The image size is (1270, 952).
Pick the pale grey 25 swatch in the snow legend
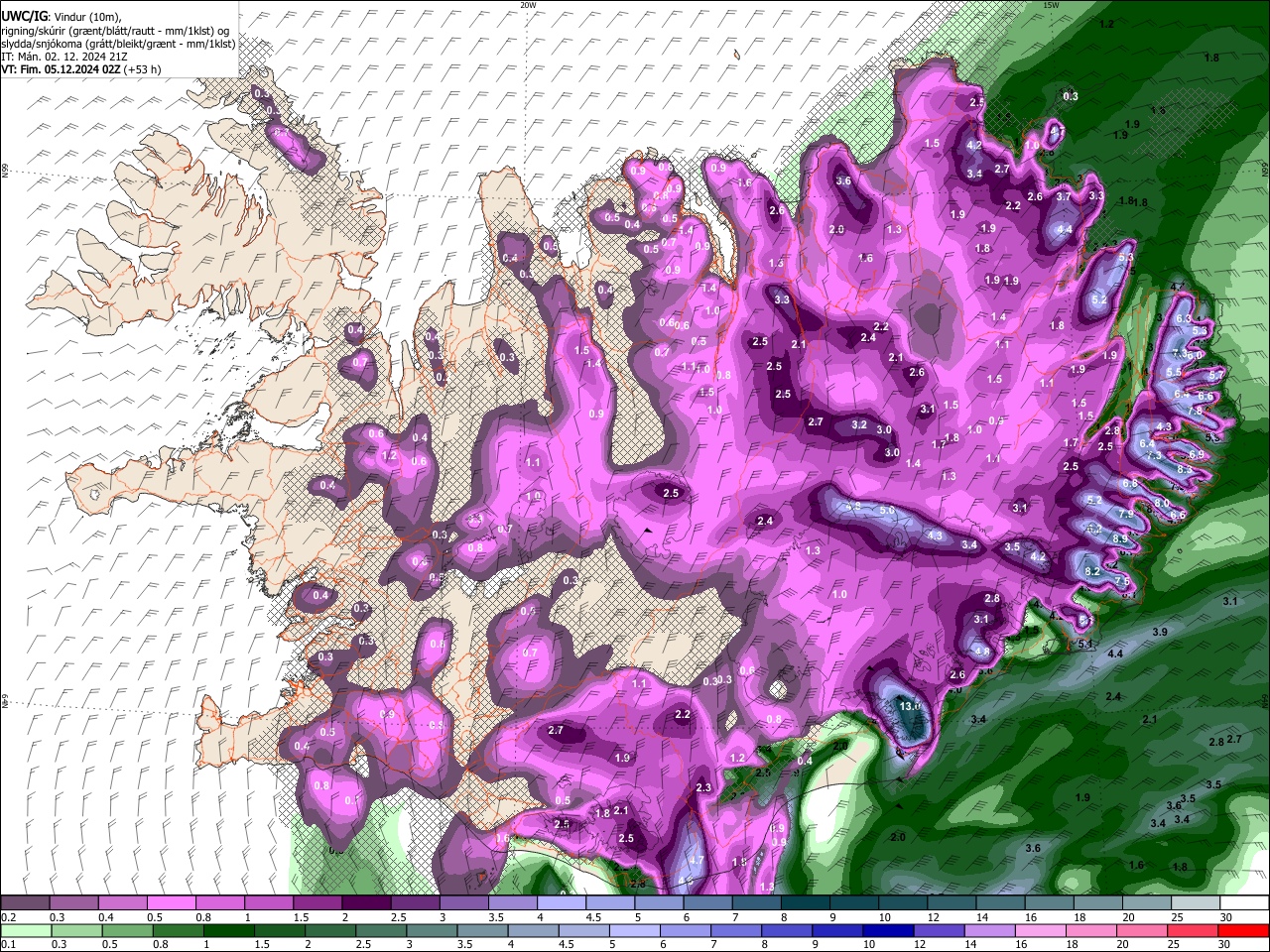click(1196, 903)
